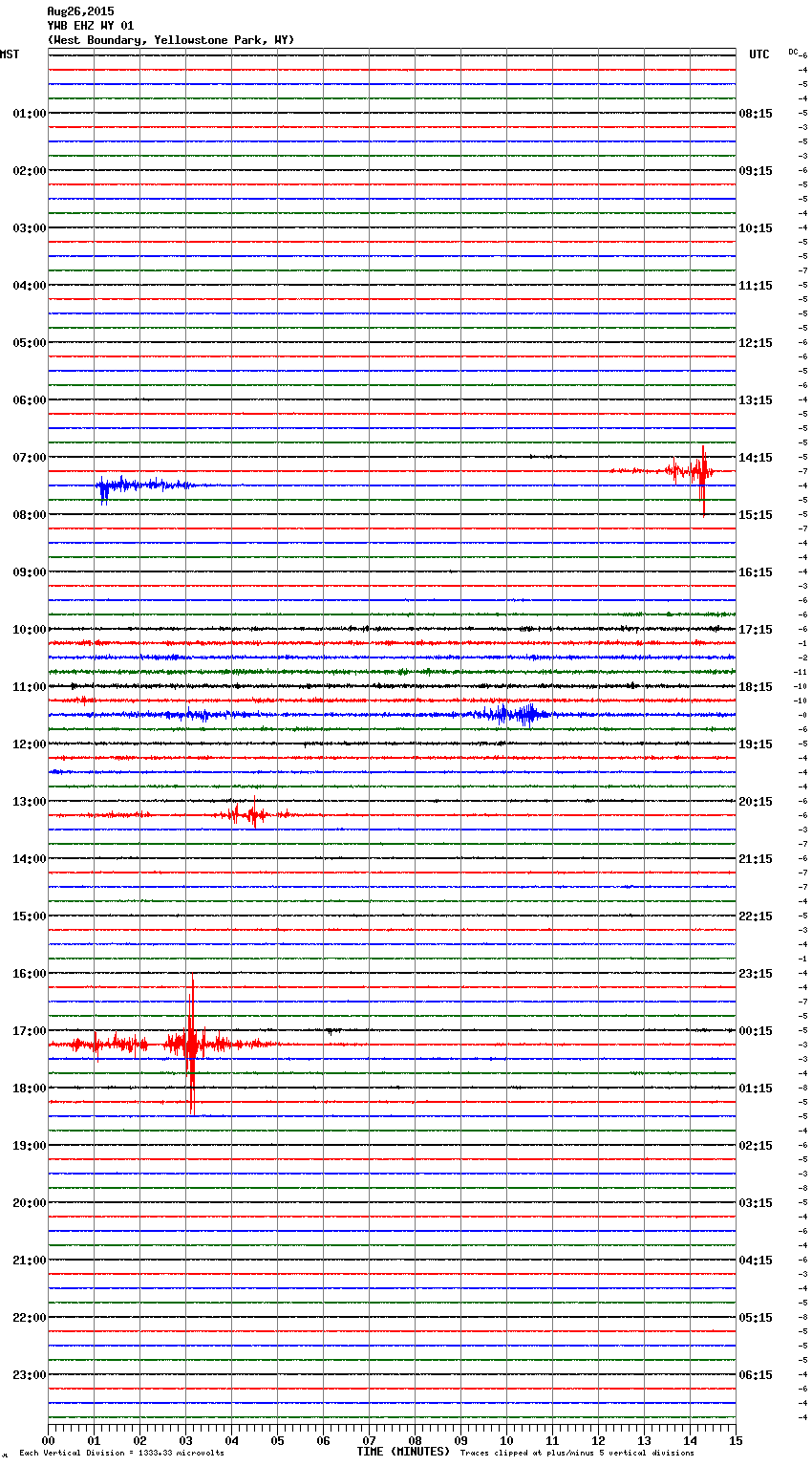Click the 03:15 UTC time label

(x=756, y=1203)
